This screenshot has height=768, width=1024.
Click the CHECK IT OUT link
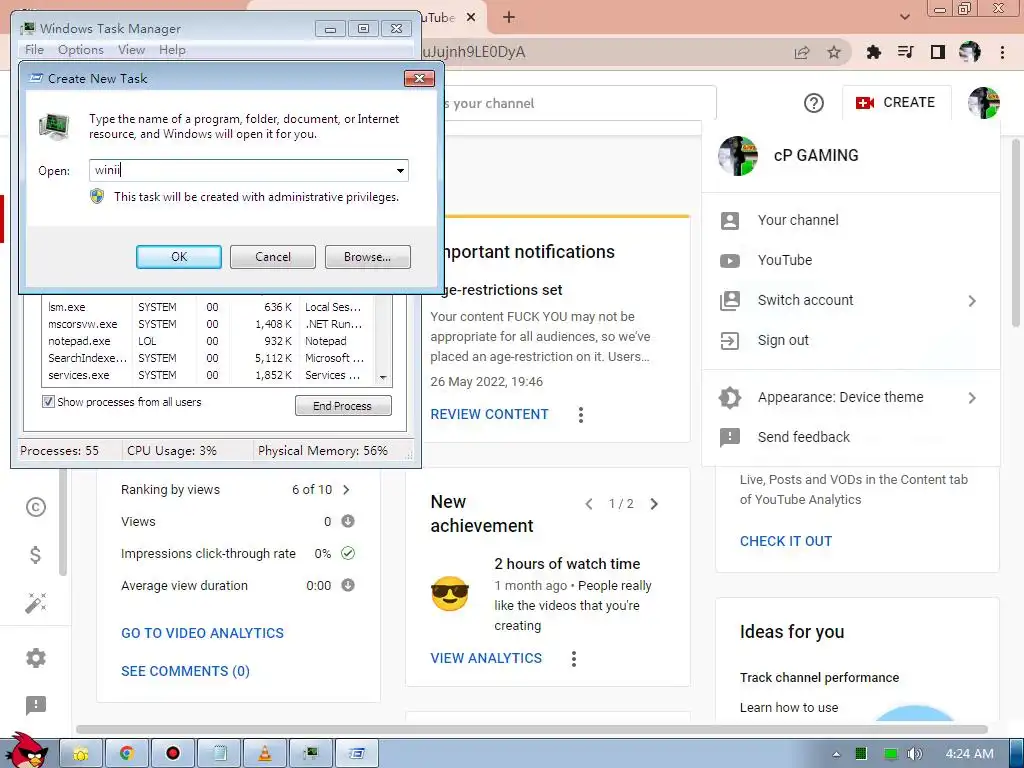(x=786, y=541)
